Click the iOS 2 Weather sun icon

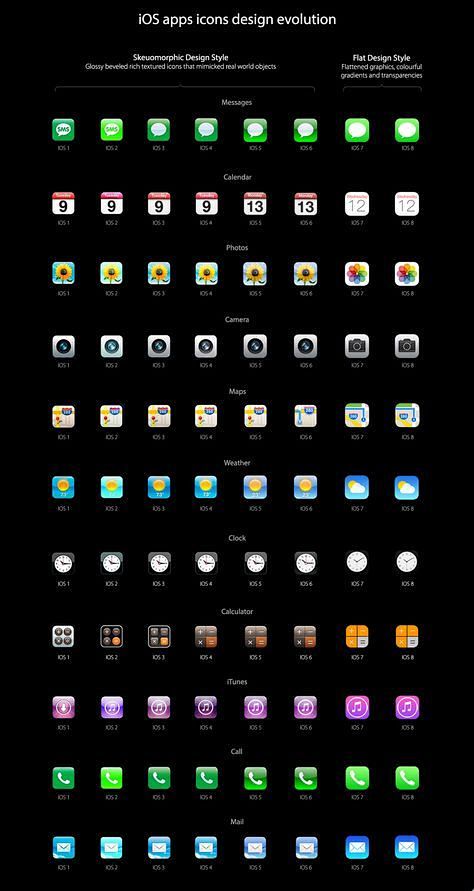tap(112, 488)
